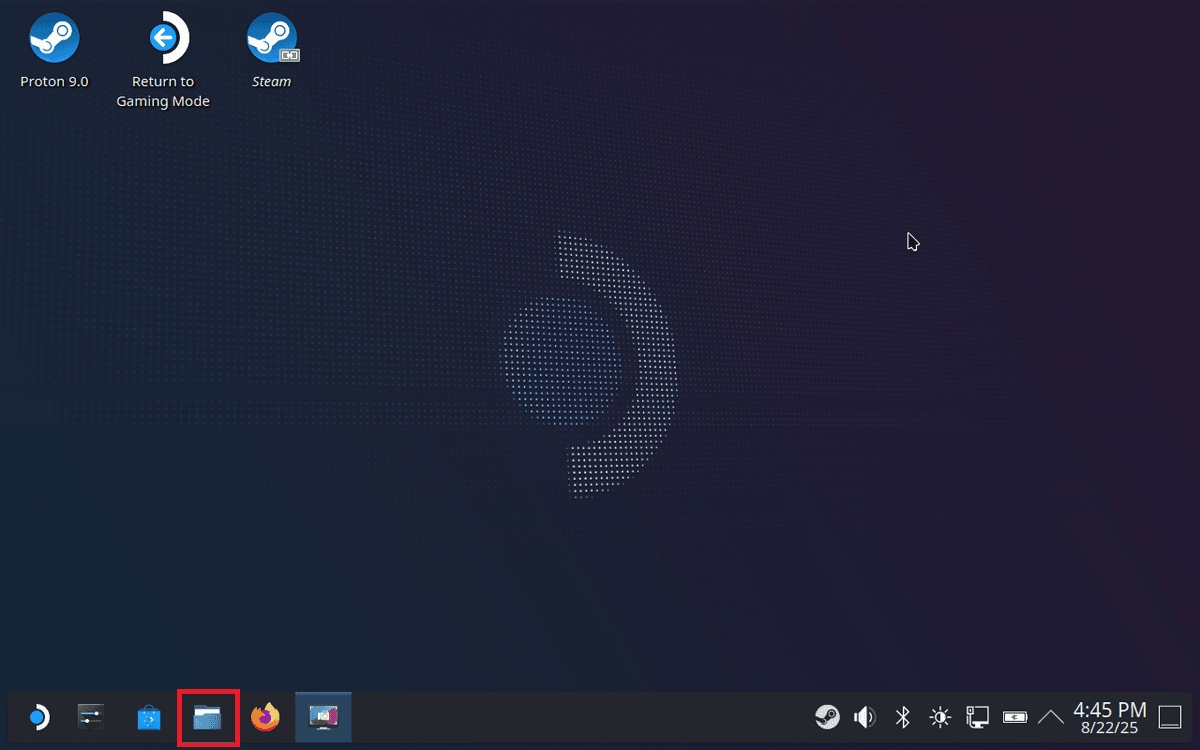This screenshot has height=750, width=1200.
Task: Open Dolphin file manager from taskbar
Action: 207,717
